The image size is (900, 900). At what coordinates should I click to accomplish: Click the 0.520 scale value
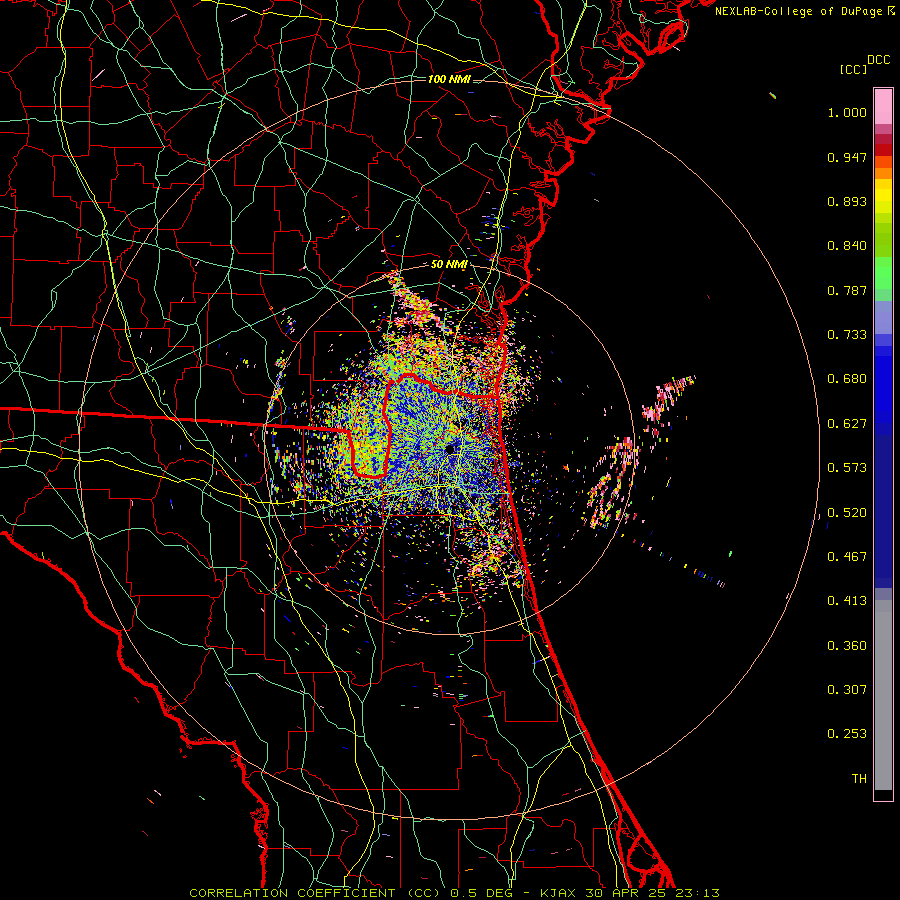[847, 513]
